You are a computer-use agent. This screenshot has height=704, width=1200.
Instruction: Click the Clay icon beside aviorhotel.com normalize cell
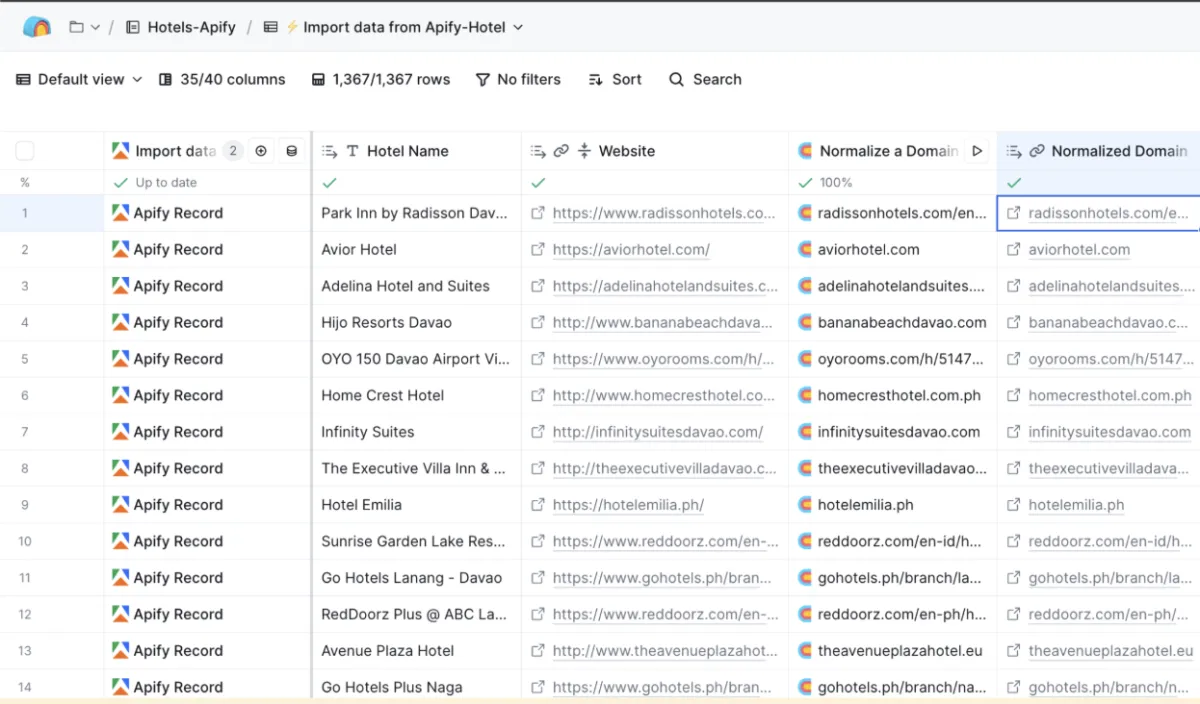pos(805,249)
